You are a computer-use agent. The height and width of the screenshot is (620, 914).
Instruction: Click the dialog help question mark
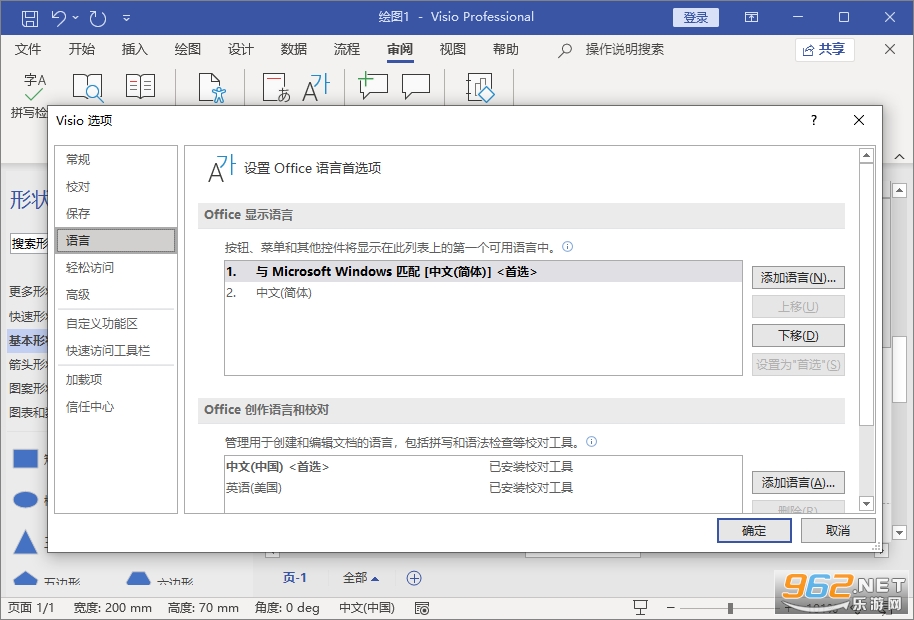[x=814, y=120]
